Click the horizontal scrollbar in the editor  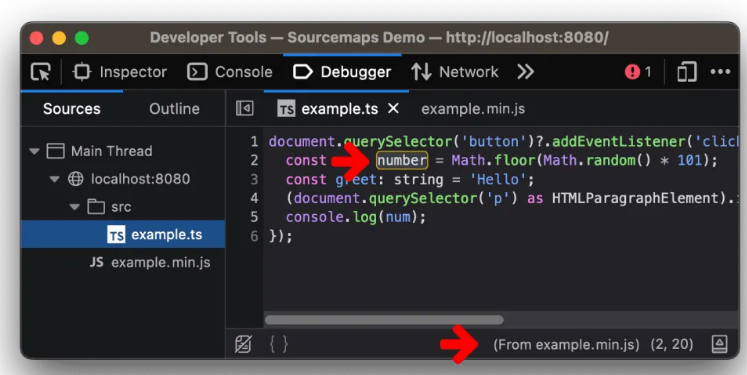point(384,320)
